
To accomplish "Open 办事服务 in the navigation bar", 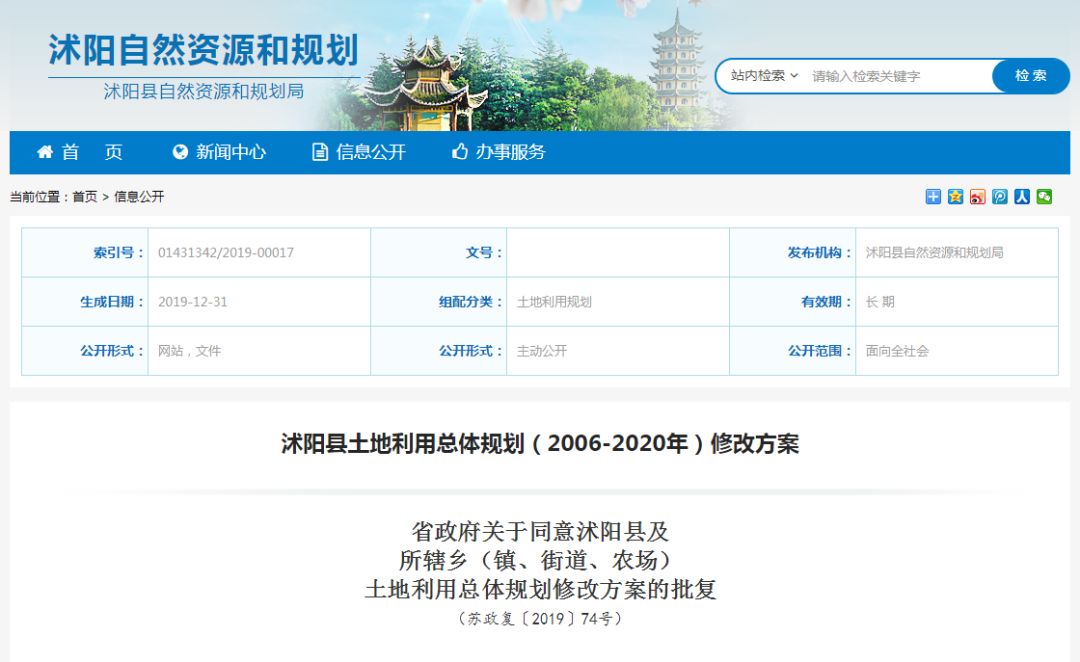I will pos(510,152).
